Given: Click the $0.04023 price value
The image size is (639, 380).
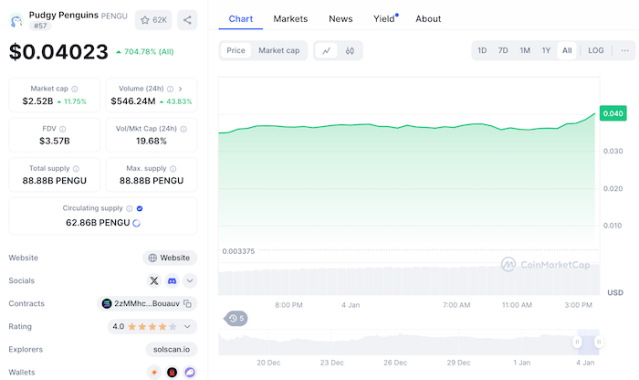Looking at the screenshot, I should tap(59, 52).
